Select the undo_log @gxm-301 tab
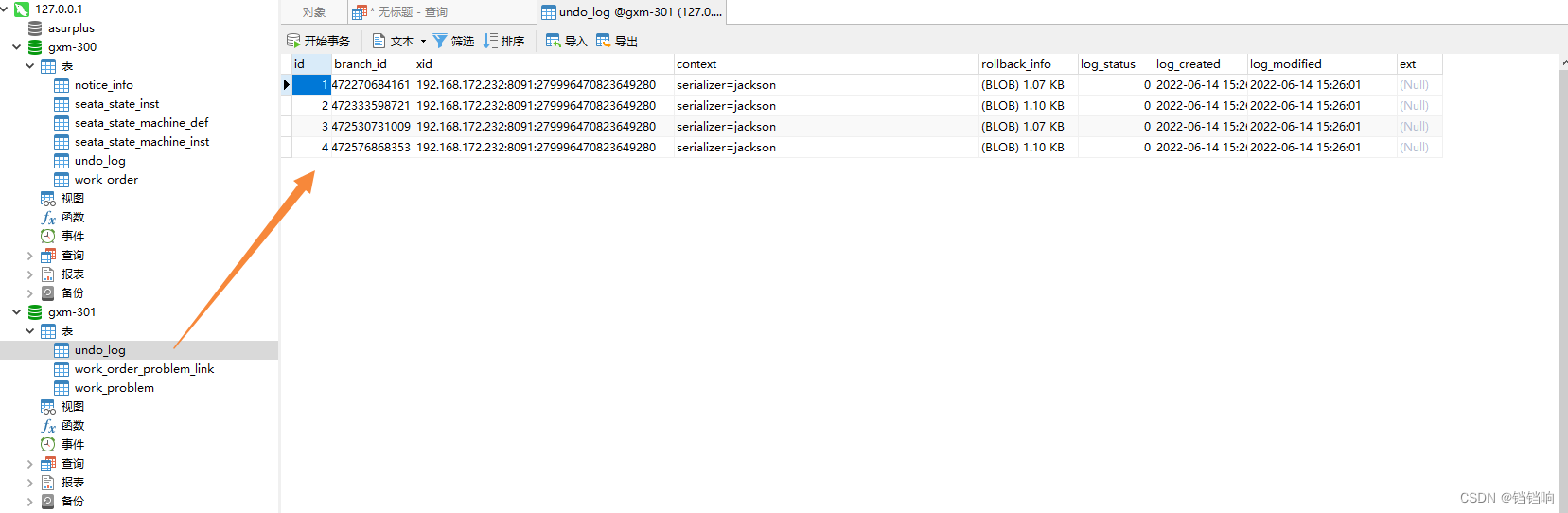 click(x=632, y=12)
